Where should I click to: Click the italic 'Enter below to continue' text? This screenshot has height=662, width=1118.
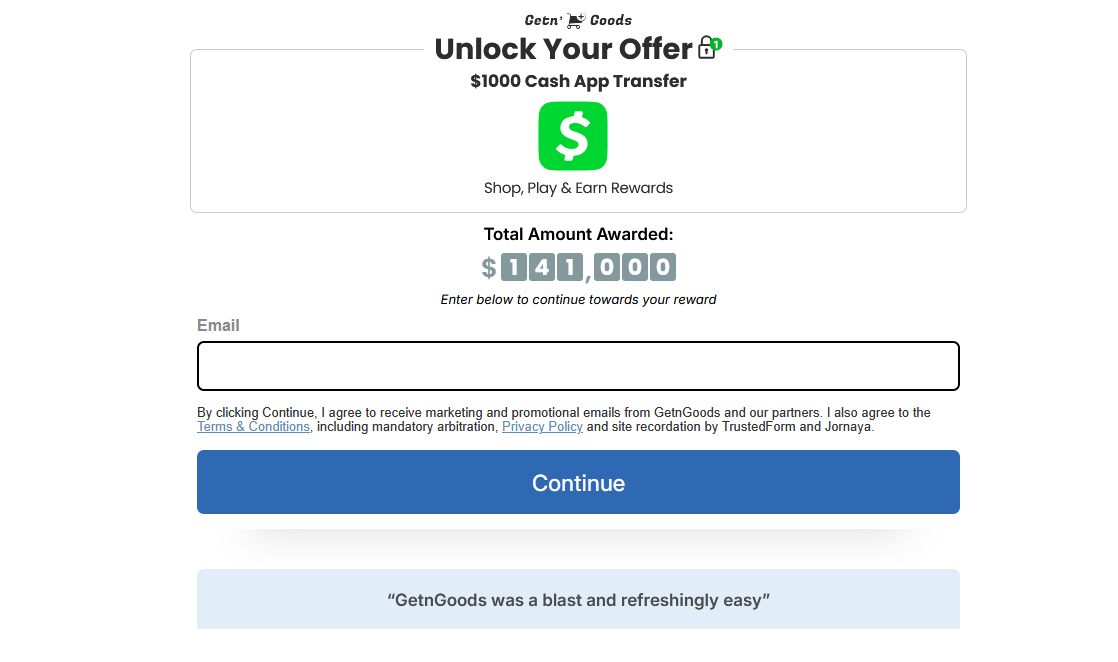click(x=578, y=299)
